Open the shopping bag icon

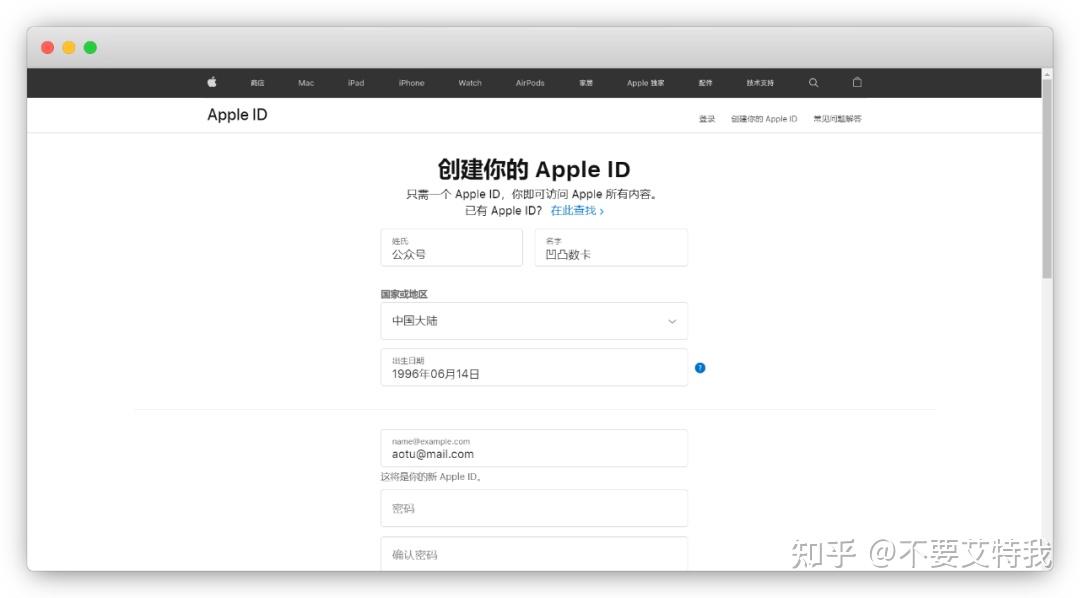pyautogui.click(x=858, y=82)
